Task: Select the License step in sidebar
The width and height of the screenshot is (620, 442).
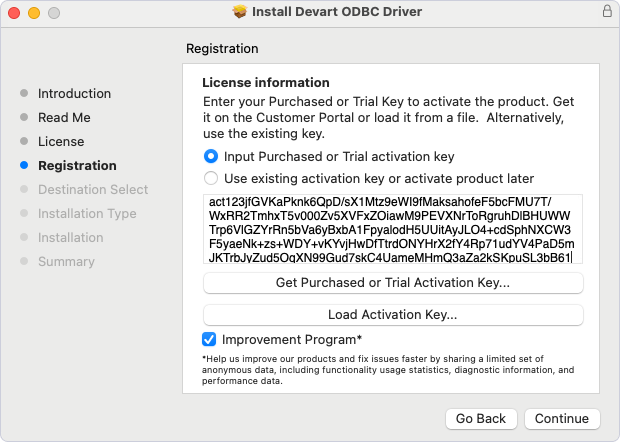Action: pyautogui.click(x=61, y=142)
